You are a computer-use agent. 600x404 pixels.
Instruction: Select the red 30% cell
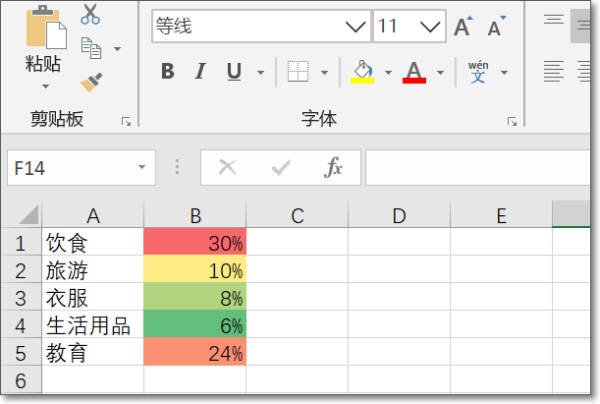(x=195, y=242)
